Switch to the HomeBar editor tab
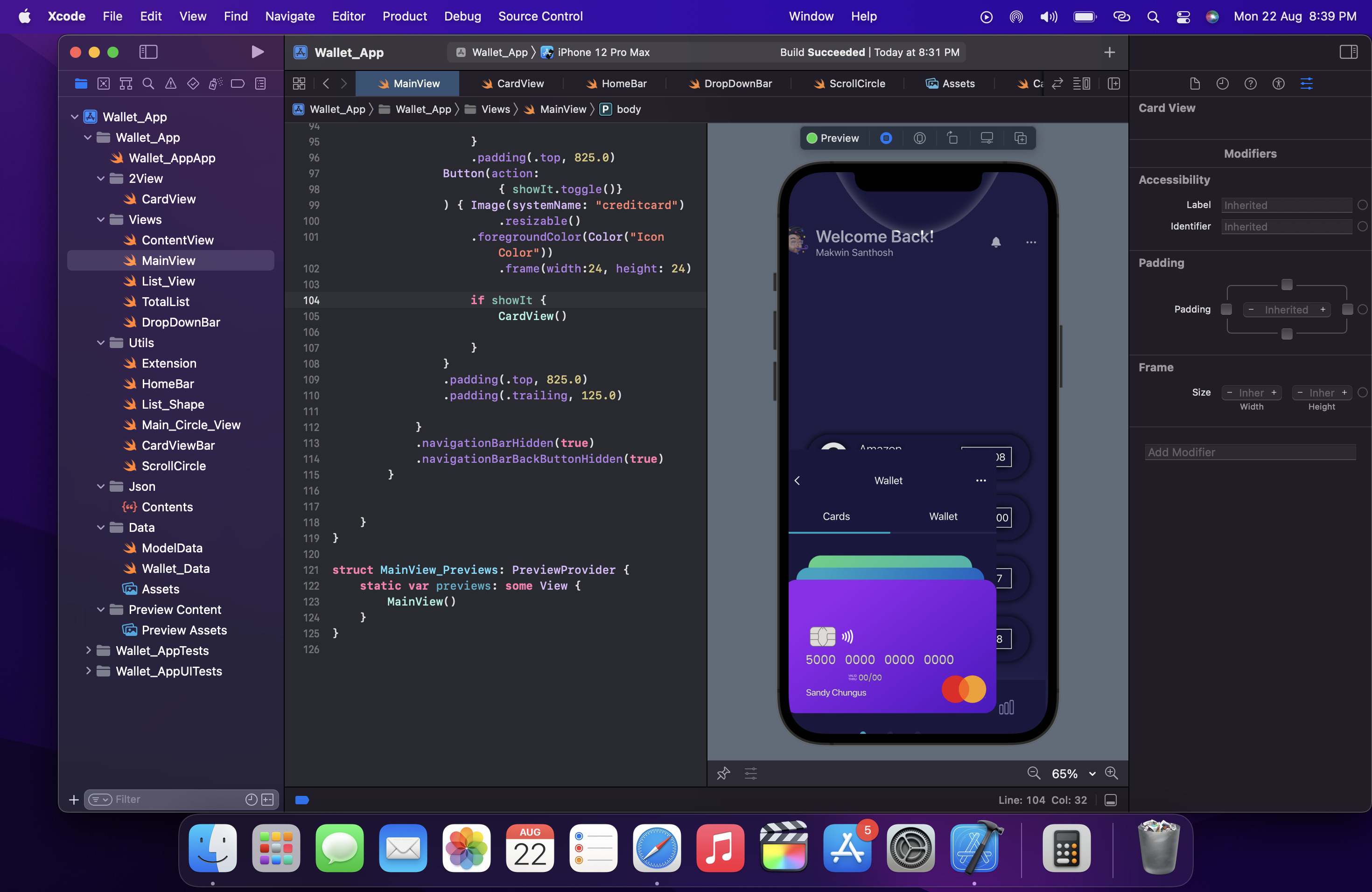1372x892 pixels. [616, 84]
